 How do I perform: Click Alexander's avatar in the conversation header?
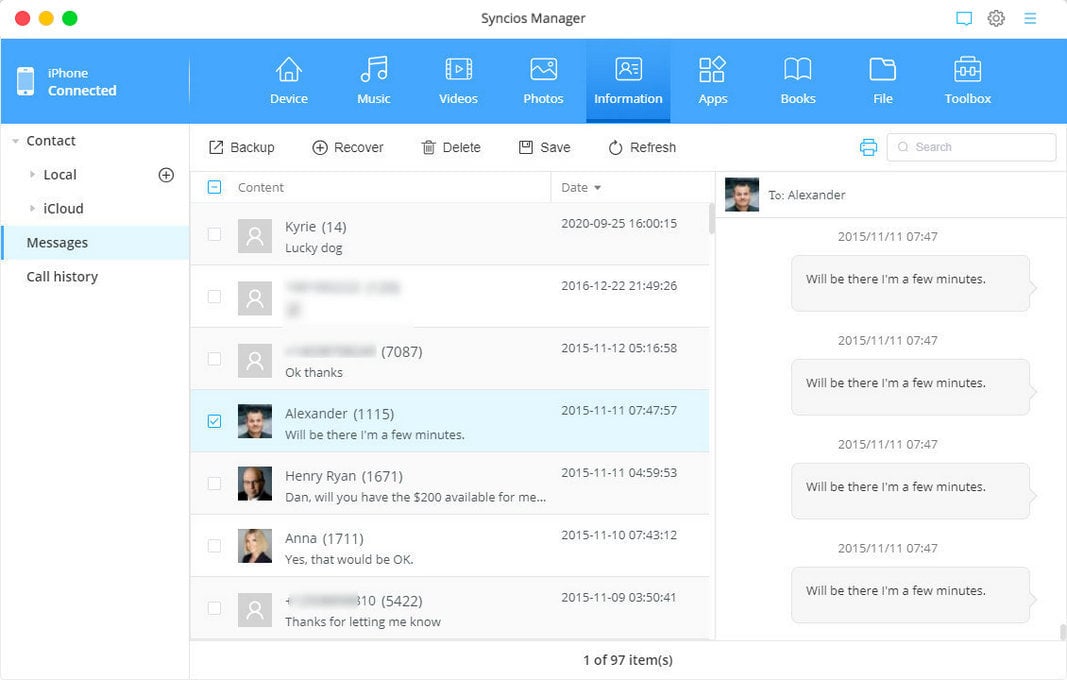(x=742, y=195)
